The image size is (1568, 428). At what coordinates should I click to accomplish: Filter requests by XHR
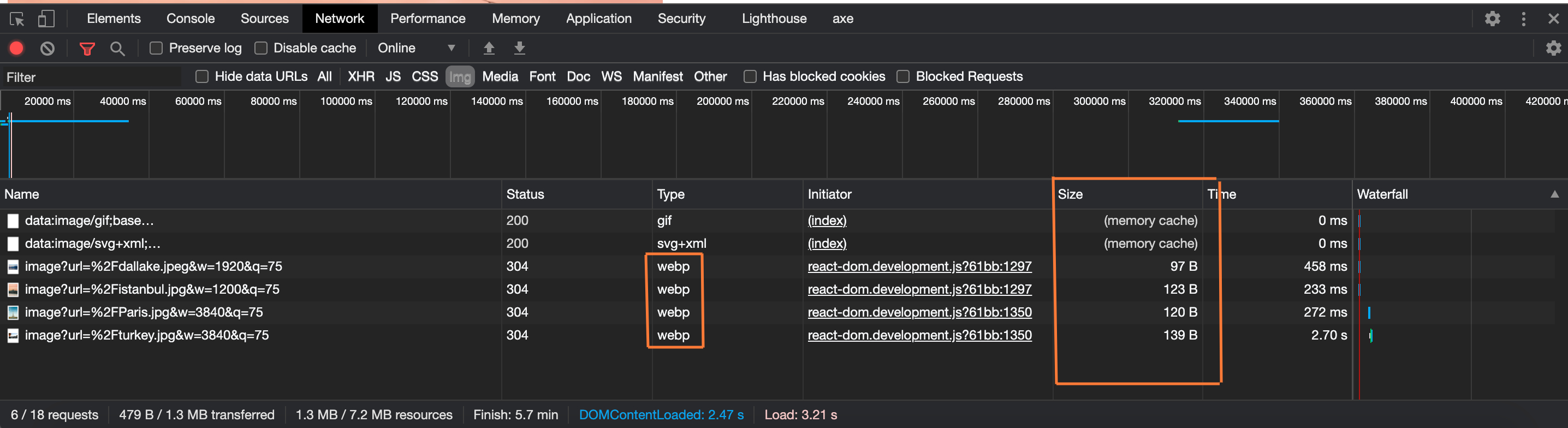click(361, 77)
